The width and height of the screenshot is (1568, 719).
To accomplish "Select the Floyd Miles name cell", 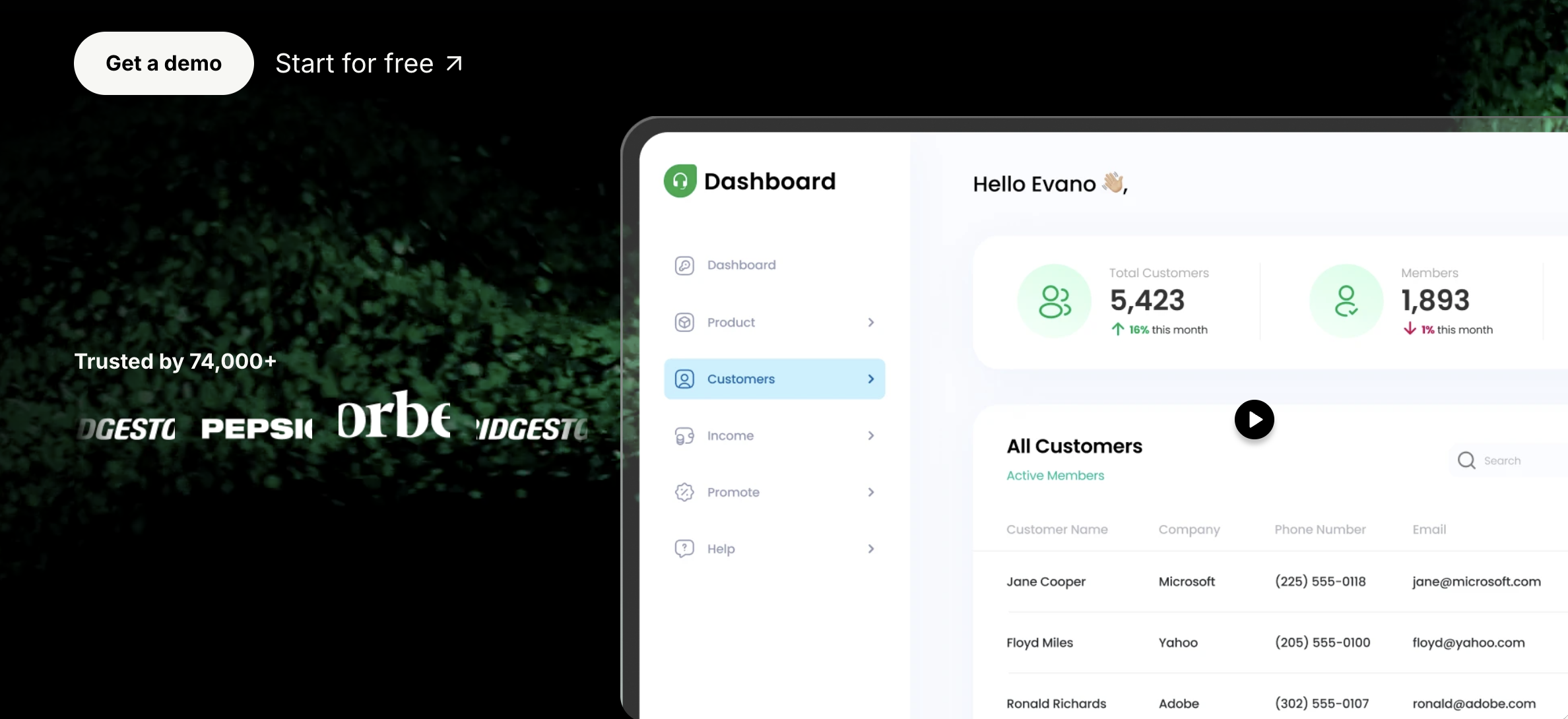I will 1039,642.
